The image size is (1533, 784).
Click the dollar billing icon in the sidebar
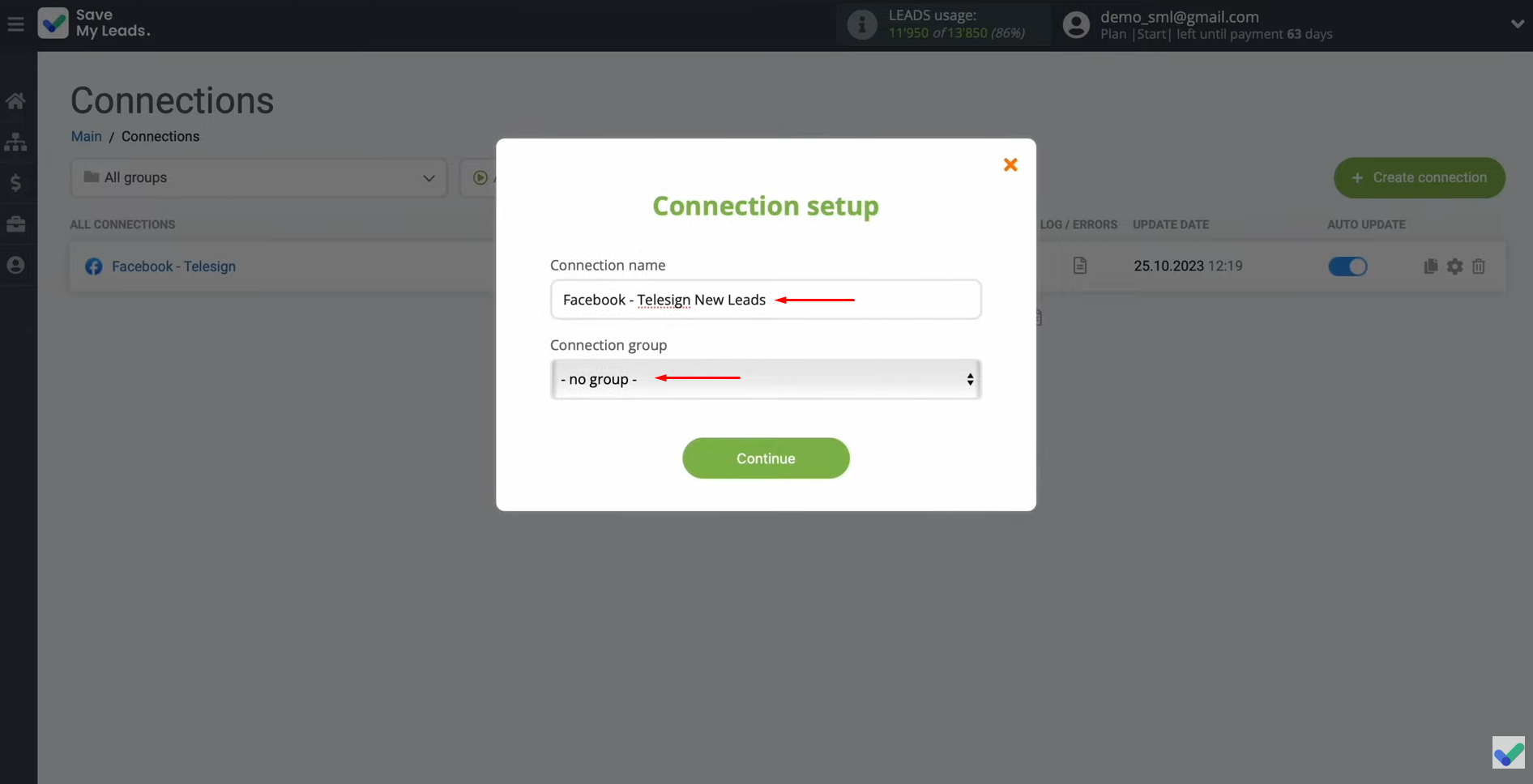(15, 183)
